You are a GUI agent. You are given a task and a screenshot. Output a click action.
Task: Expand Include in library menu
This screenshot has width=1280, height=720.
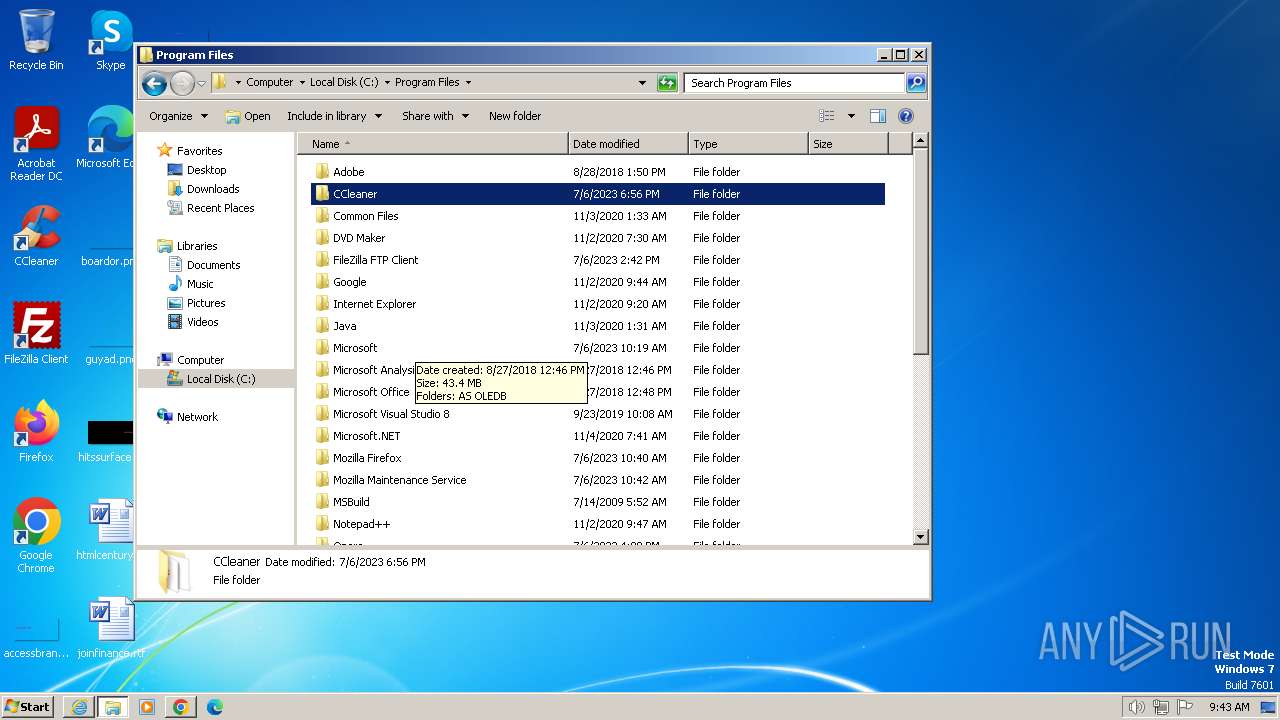(334, 116)
